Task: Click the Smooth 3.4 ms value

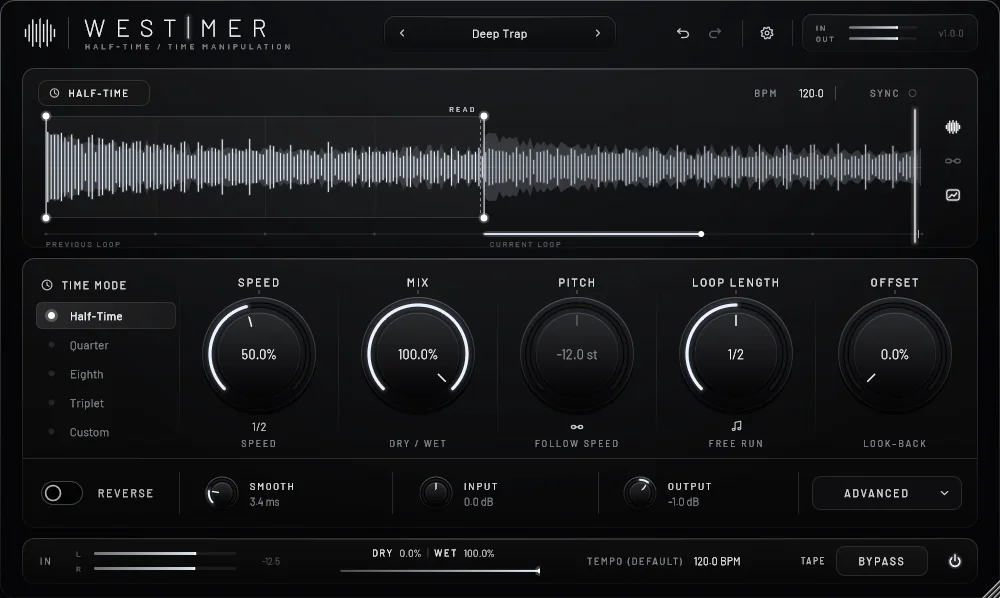Action: [x=265, y=502]
